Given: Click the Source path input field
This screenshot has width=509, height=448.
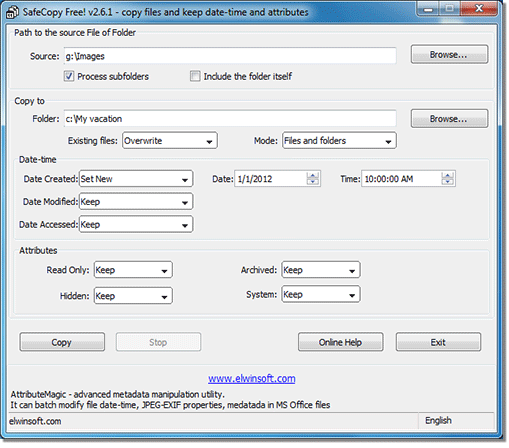Looking at the screenshot, I should [230, 56].
